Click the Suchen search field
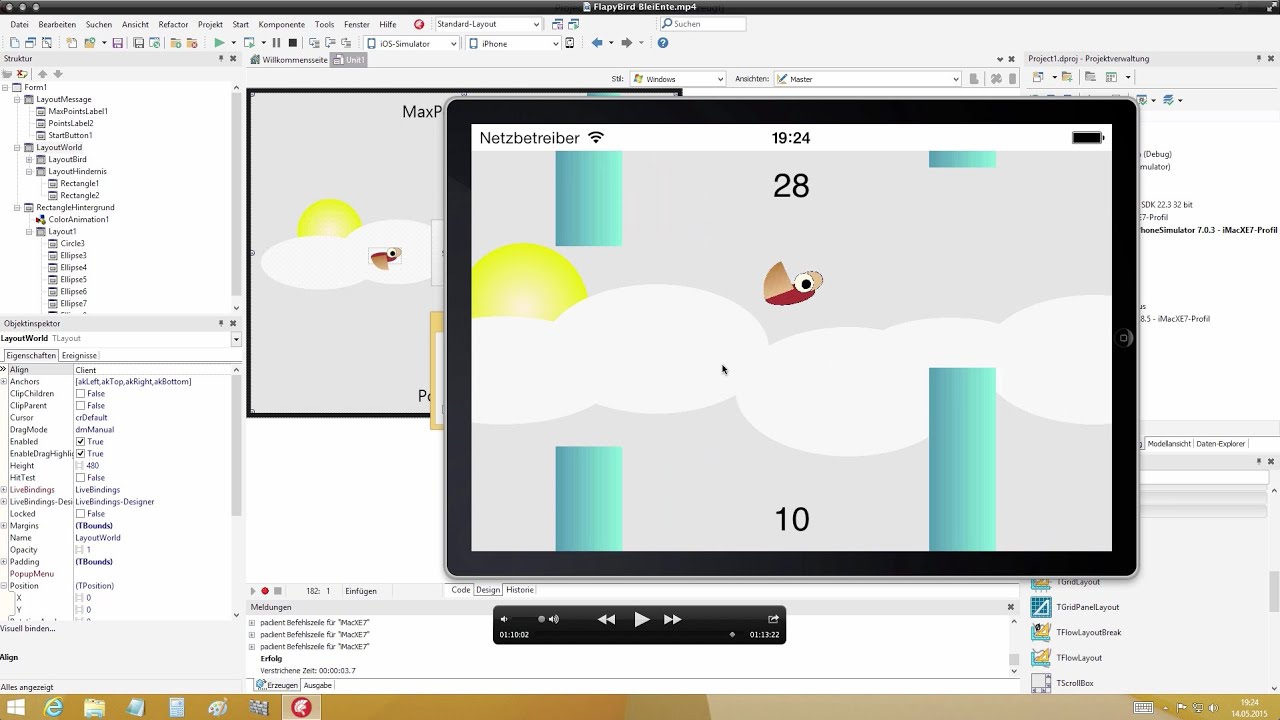The height and width of the screenshot is (720, 1280). [703, 23]
